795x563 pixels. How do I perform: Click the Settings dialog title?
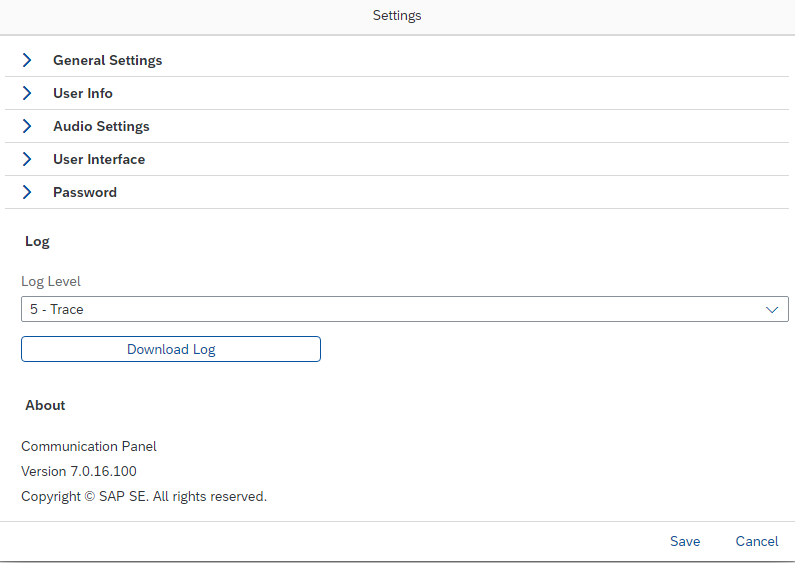click(x=397, y=16)
